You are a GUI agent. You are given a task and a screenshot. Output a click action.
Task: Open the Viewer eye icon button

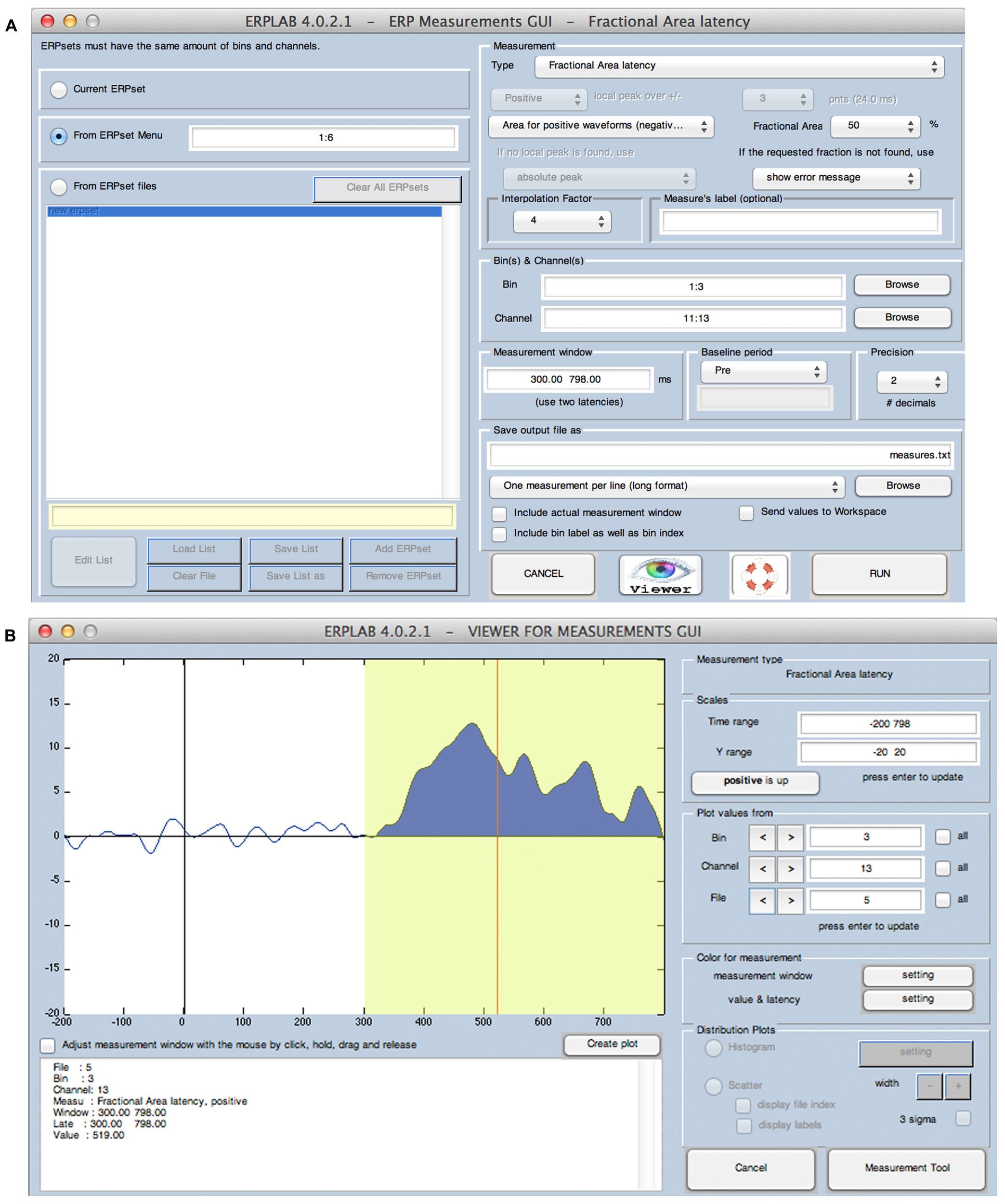point(660,575)
